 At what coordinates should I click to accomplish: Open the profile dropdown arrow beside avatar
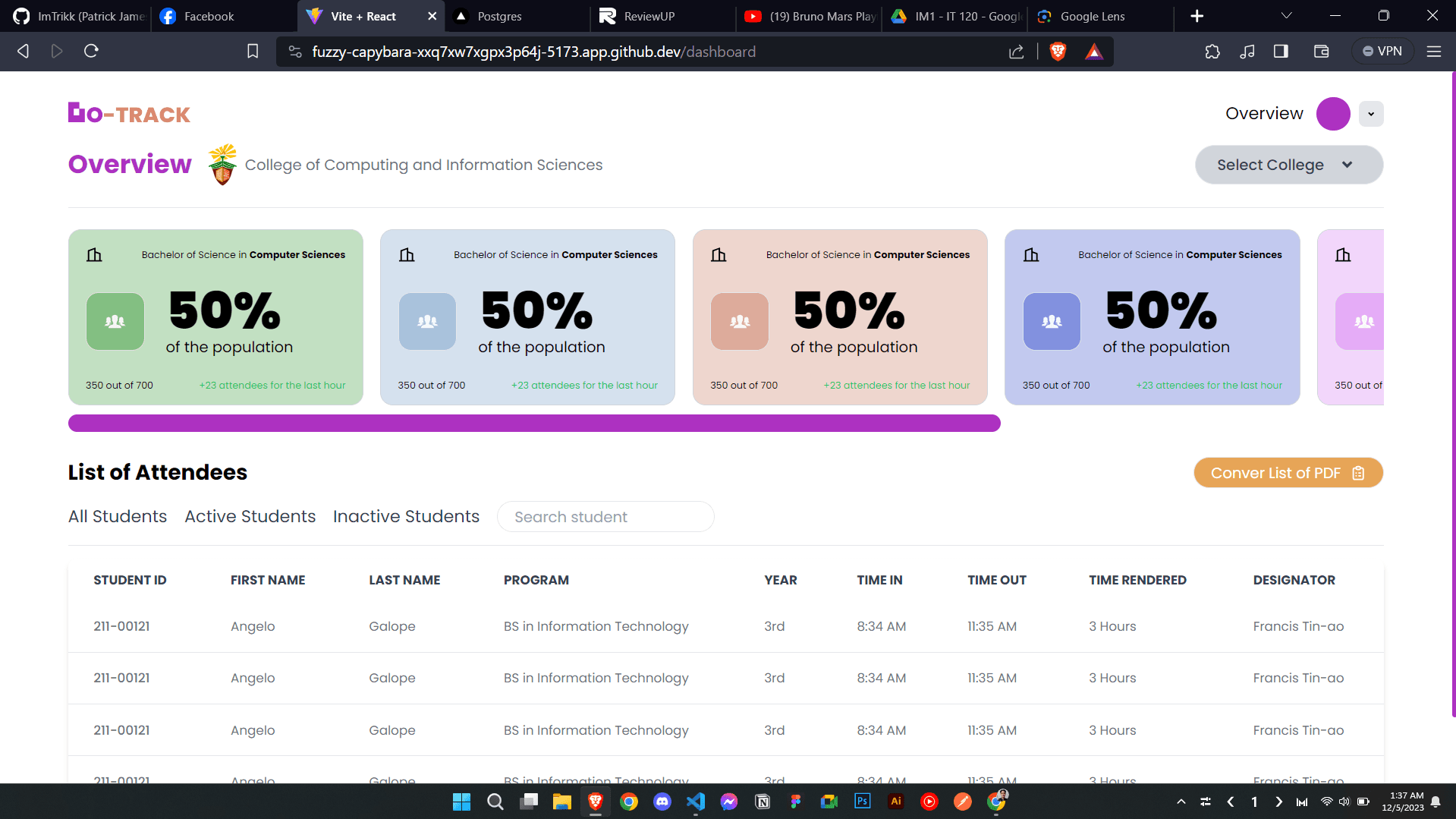point(1370,114)
